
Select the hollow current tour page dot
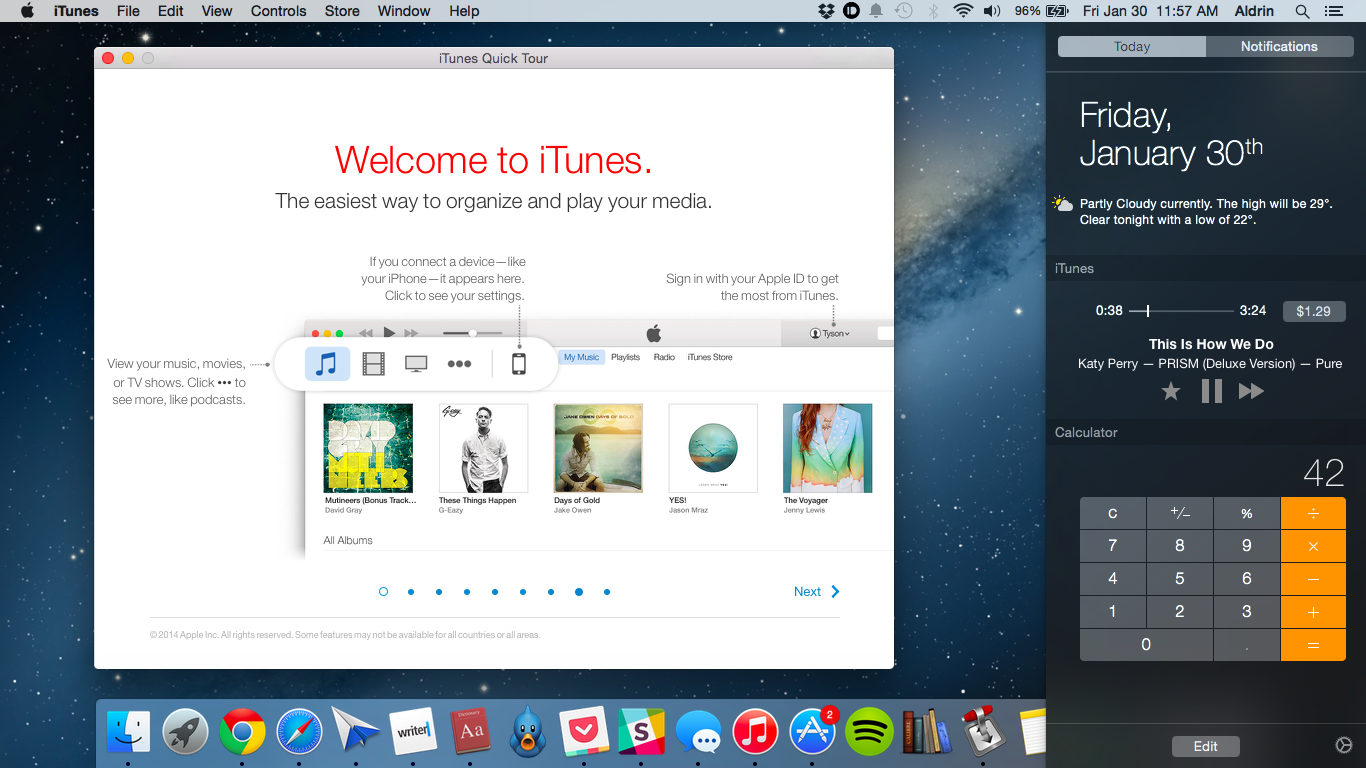tap(383, 592)
